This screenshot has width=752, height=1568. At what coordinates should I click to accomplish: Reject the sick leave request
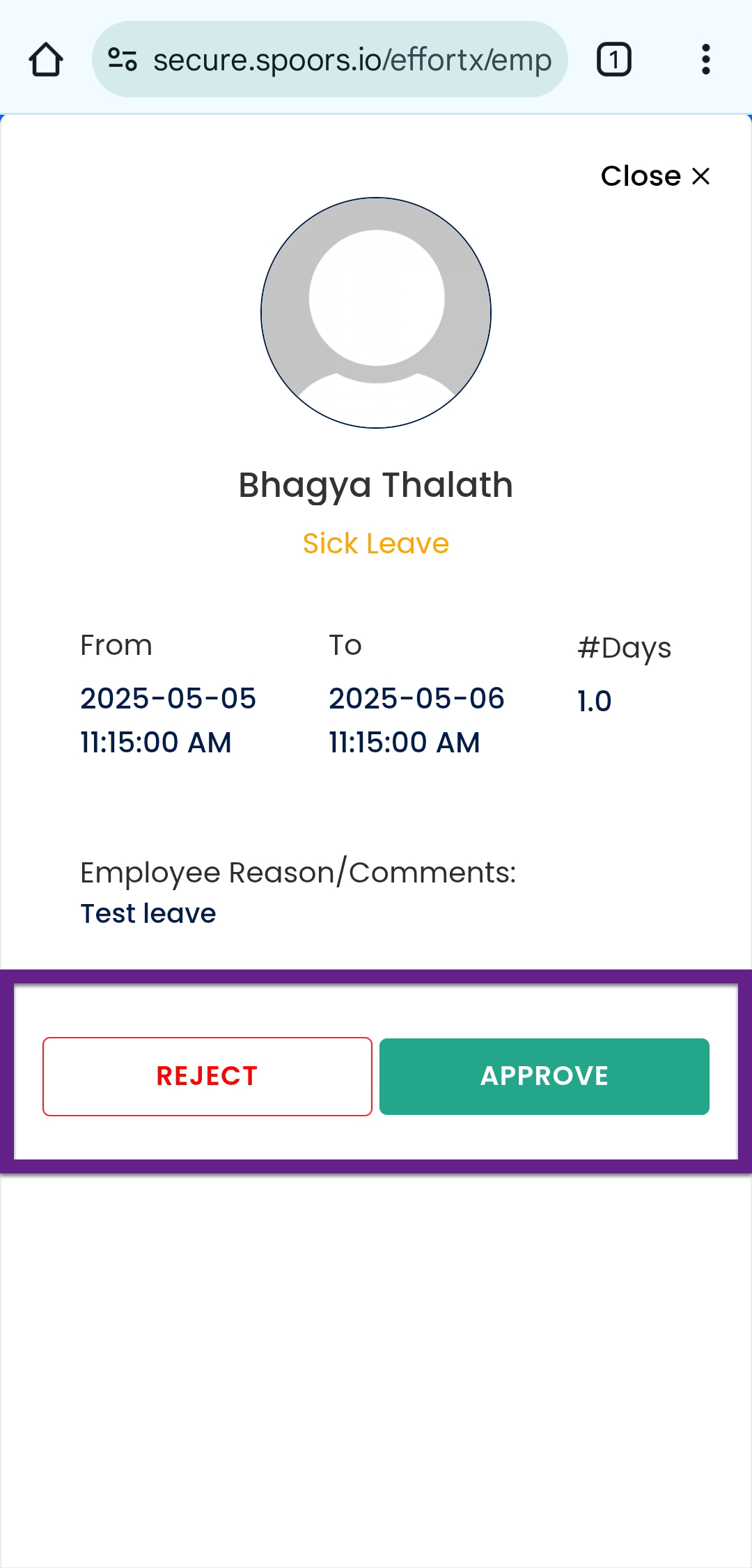(207, 1076)
